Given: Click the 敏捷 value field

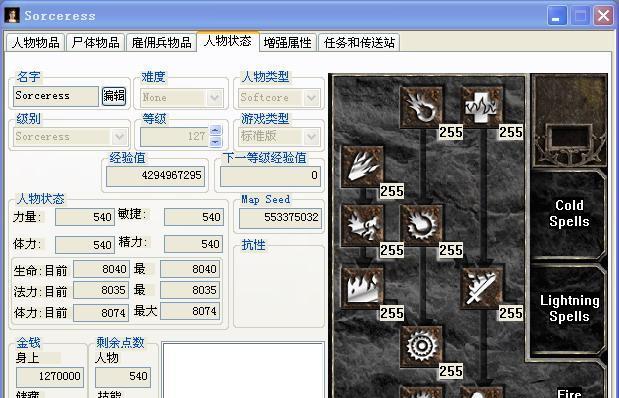Looking at the screenshot, I should click(193, 217).
